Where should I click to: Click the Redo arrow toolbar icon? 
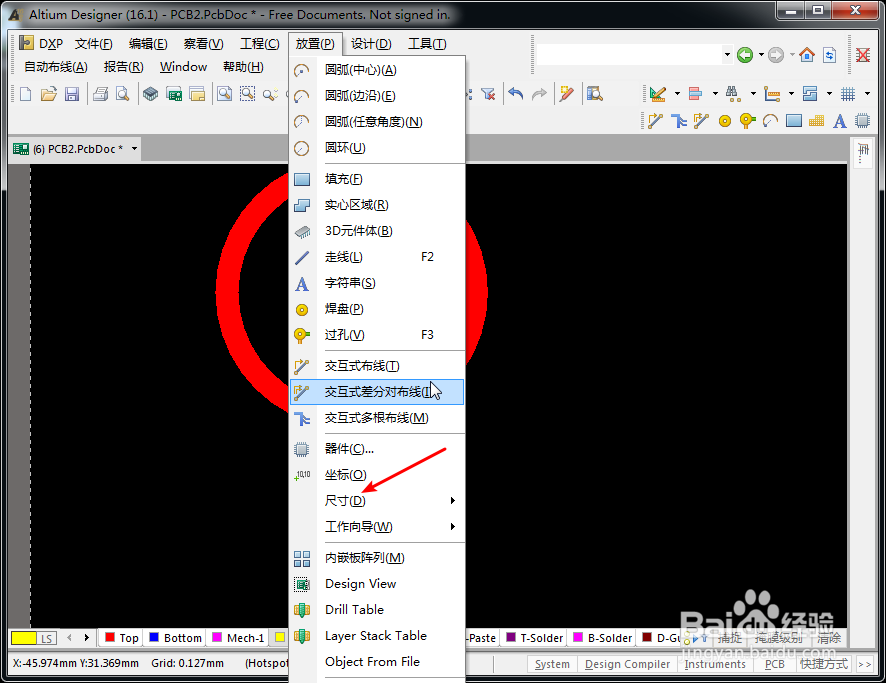tap(540, 94)
